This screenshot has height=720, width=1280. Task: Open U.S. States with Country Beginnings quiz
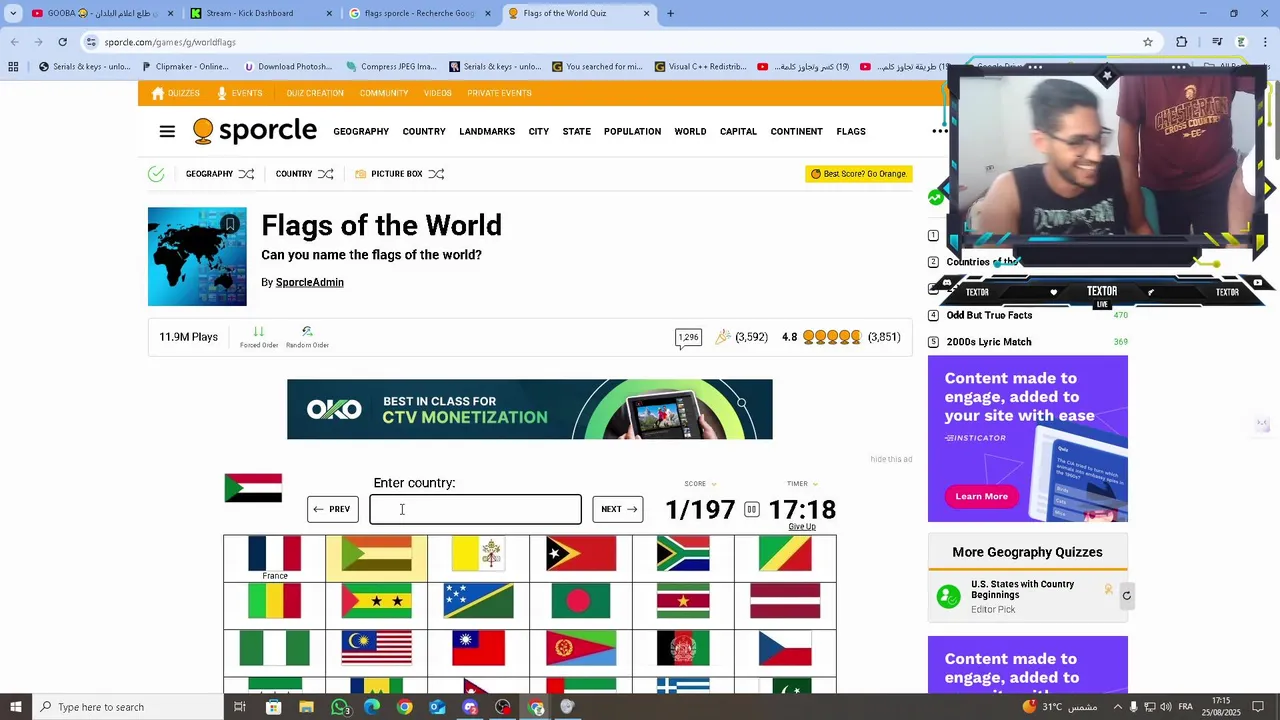click(1022, 590)
